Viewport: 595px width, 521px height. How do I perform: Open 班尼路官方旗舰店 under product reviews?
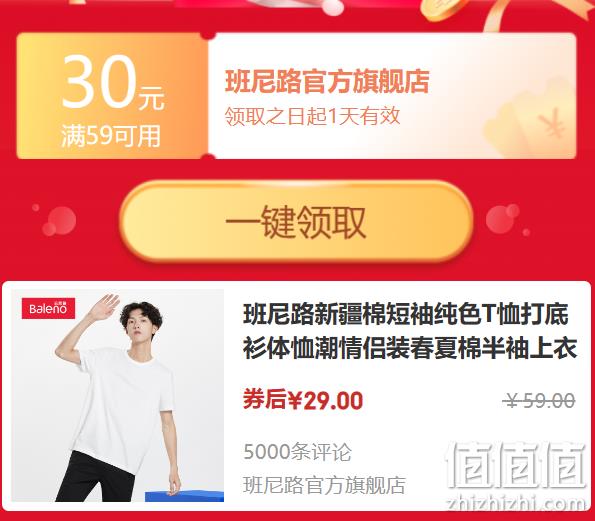point(324,485)
